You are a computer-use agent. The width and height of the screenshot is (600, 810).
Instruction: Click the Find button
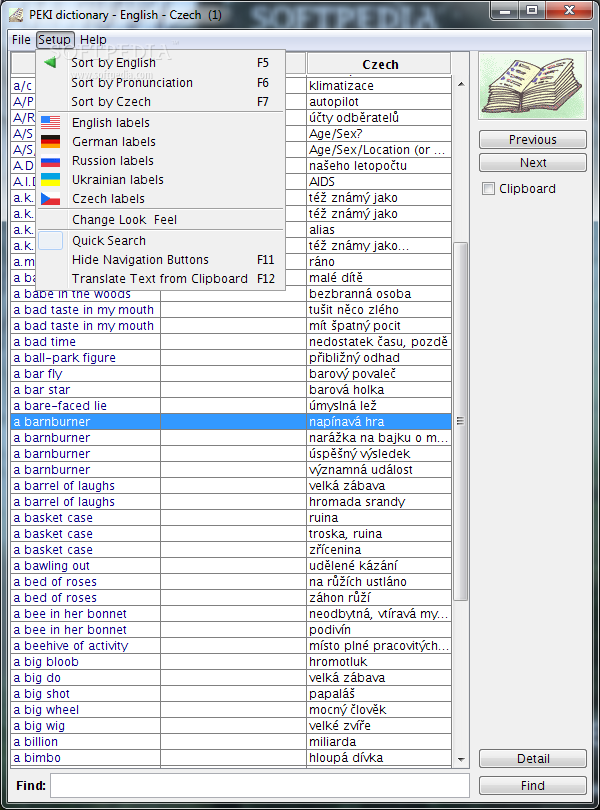click(x=533, y=785)
